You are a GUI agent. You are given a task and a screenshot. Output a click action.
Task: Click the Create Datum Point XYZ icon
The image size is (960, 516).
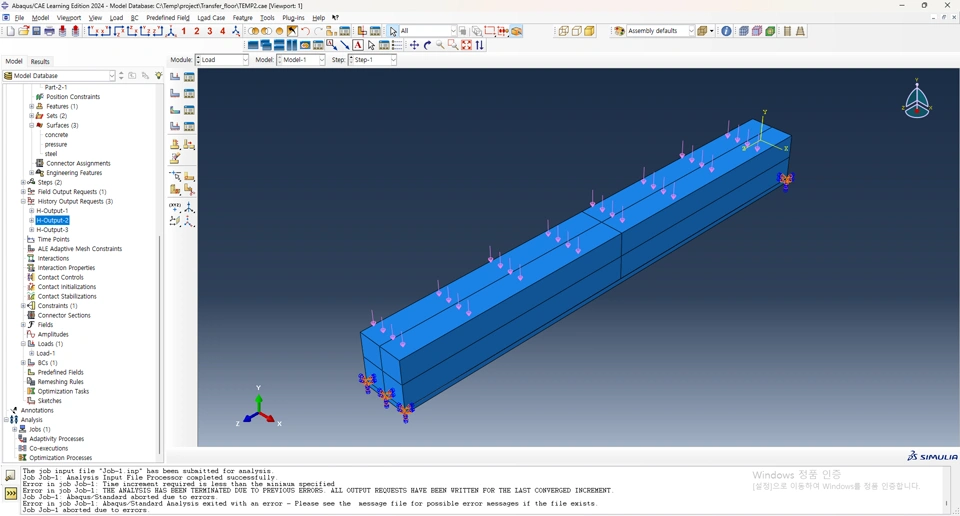click(175, 208)
